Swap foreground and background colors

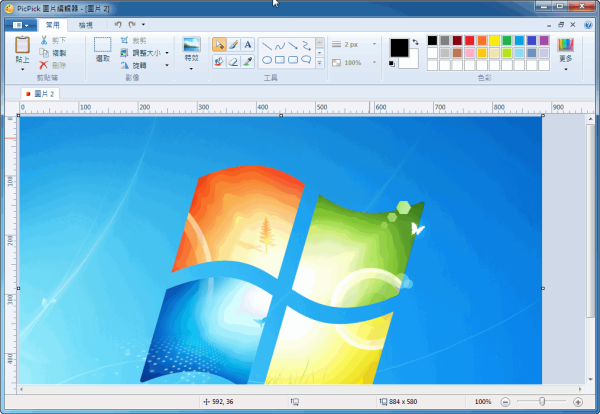click(415, 42)
